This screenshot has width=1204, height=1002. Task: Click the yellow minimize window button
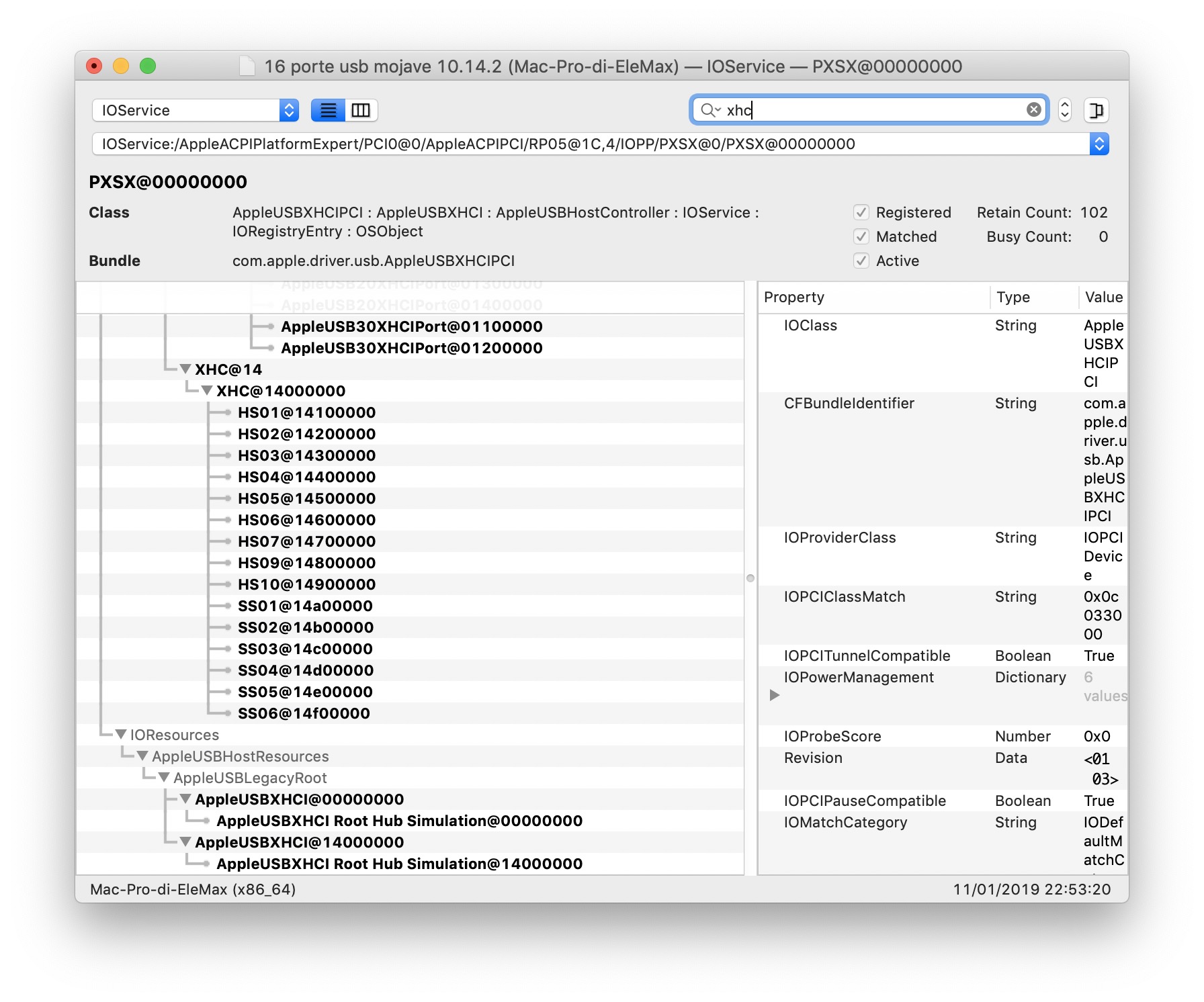click(x=121, y=66)
